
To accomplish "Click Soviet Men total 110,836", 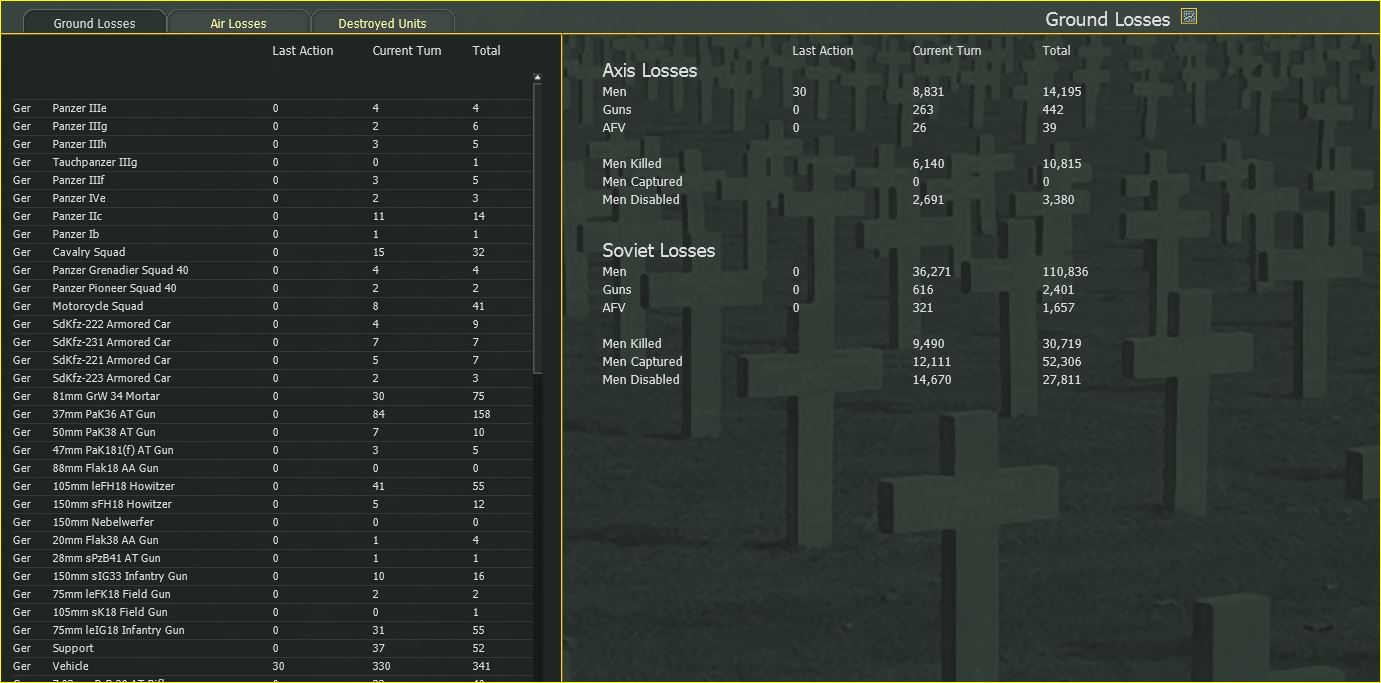I will [x=1065, y=271].
